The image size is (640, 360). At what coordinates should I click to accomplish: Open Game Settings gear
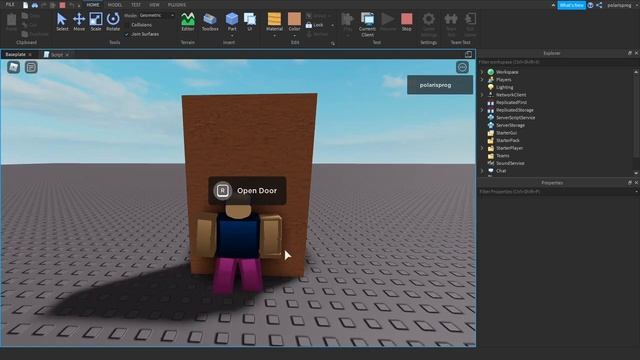(x=429, y=20)
